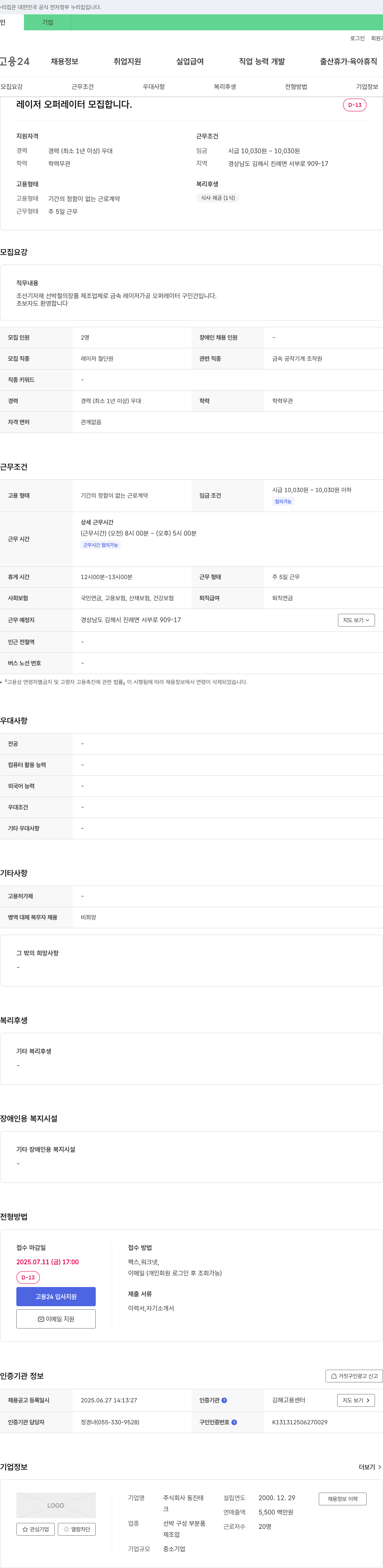Jump to the 전형방법 section tab
This screenshot has width=383, height=1568.
[296, 87]
